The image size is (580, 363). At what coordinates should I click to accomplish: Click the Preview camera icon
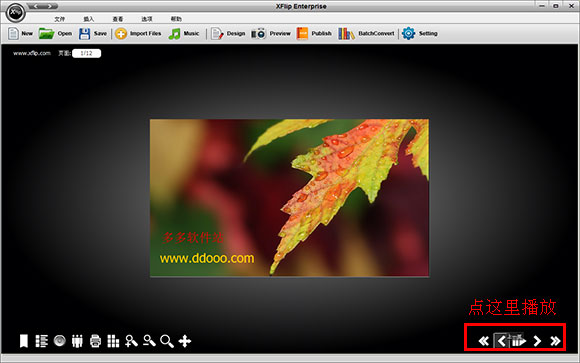(x=259, y=34)
